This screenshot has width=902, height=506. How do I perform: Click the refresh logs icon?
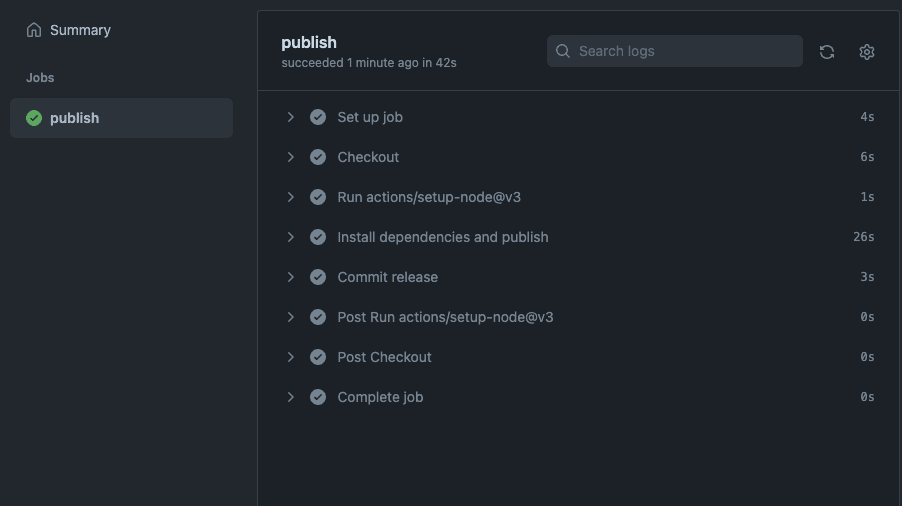(x=827, y=52)
